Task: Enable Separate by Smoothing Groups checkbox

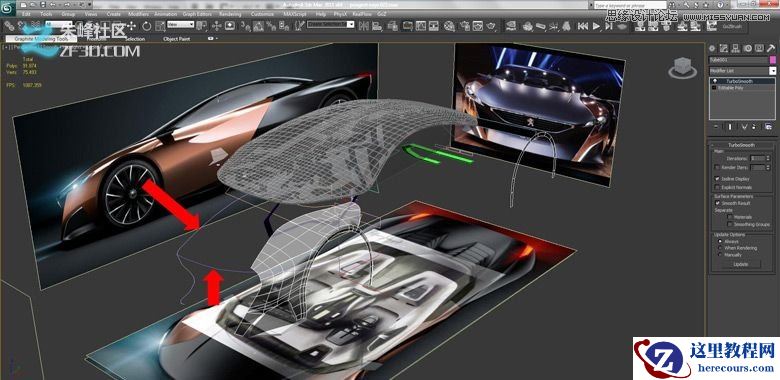Action: (730, 224)
